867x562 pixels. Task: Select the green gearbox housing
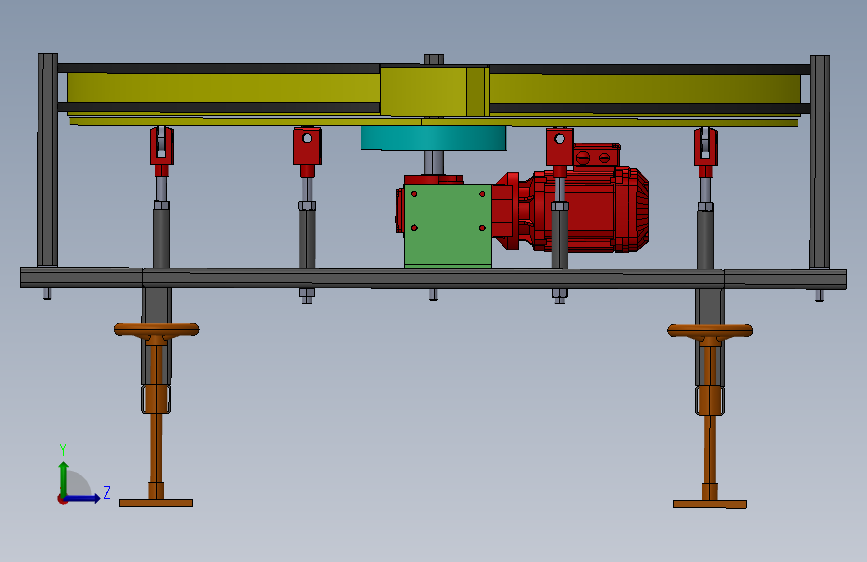(448, 226)
